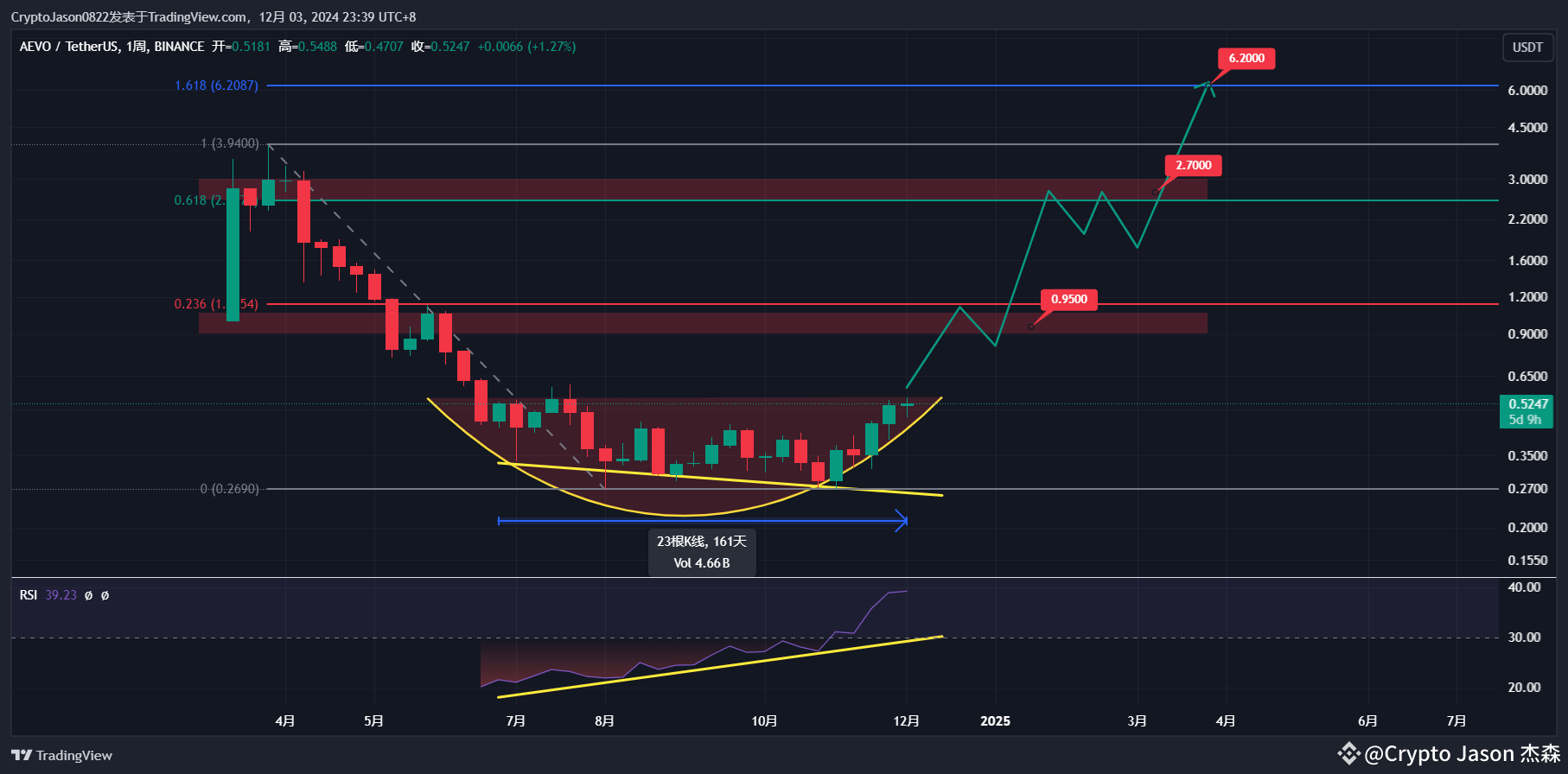Screen dimensions: 1568x774
Task: Click the 2025 time axis label
Action: point(995,720)
